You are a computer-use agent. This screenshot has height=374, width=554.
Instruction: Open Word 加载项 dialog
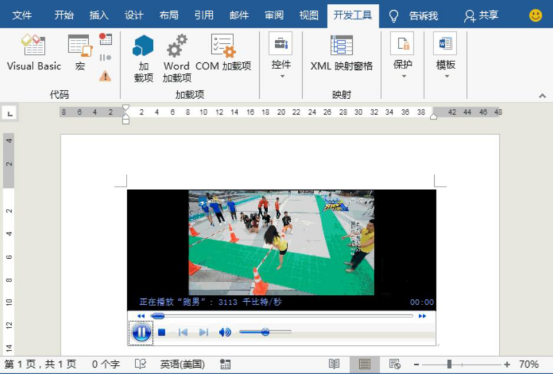tap(177, 58)
